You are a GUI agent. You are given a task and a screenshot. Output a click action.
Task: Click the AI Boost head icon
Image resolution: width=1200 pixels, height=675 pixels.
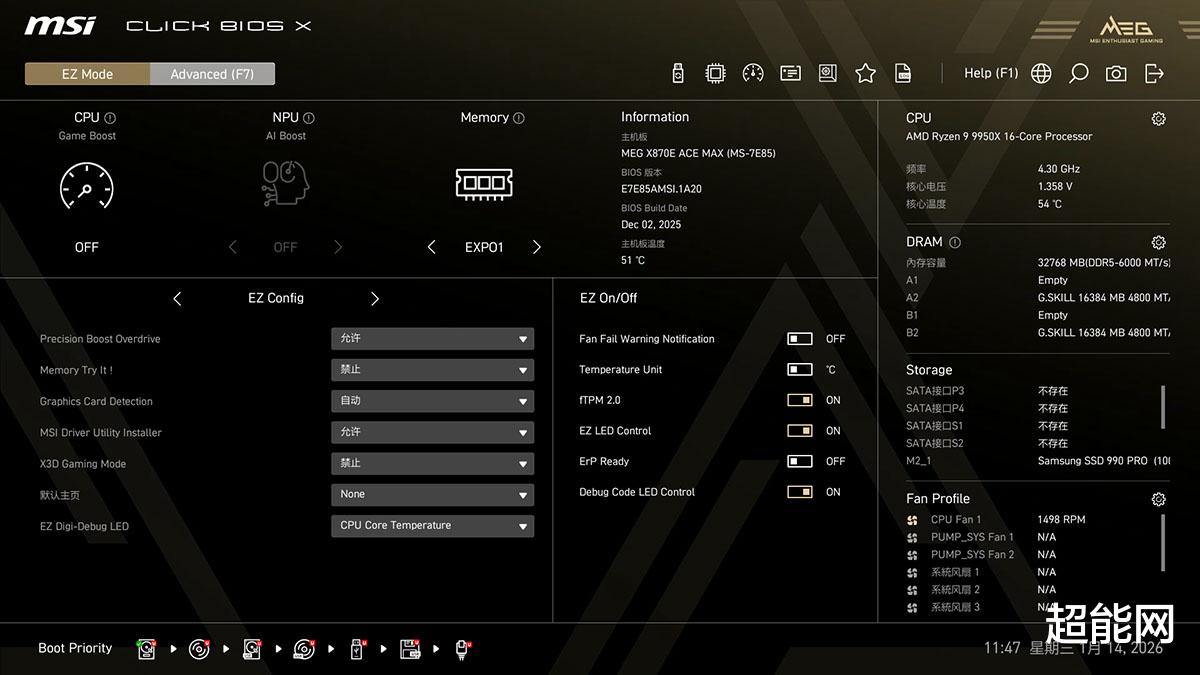pos(286,184)
